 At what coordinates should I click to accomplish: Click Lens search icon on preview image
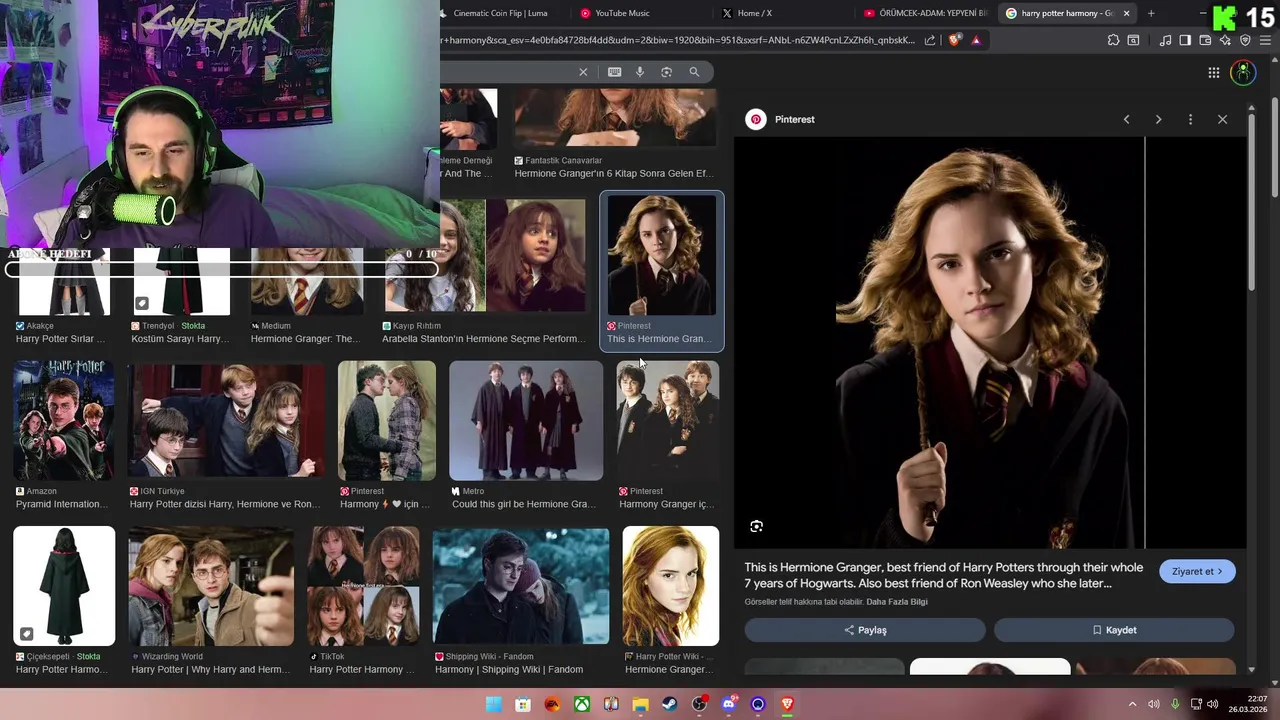pos(756,526)
